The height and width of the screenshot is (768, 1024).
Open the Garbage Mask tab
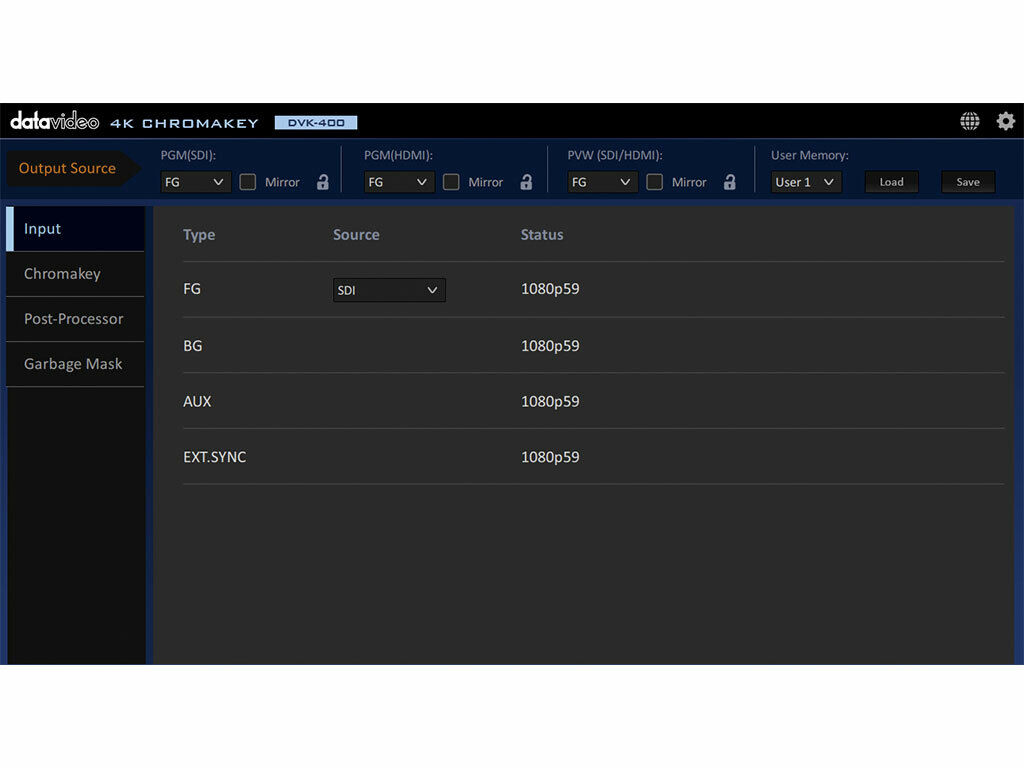(75, 364)
